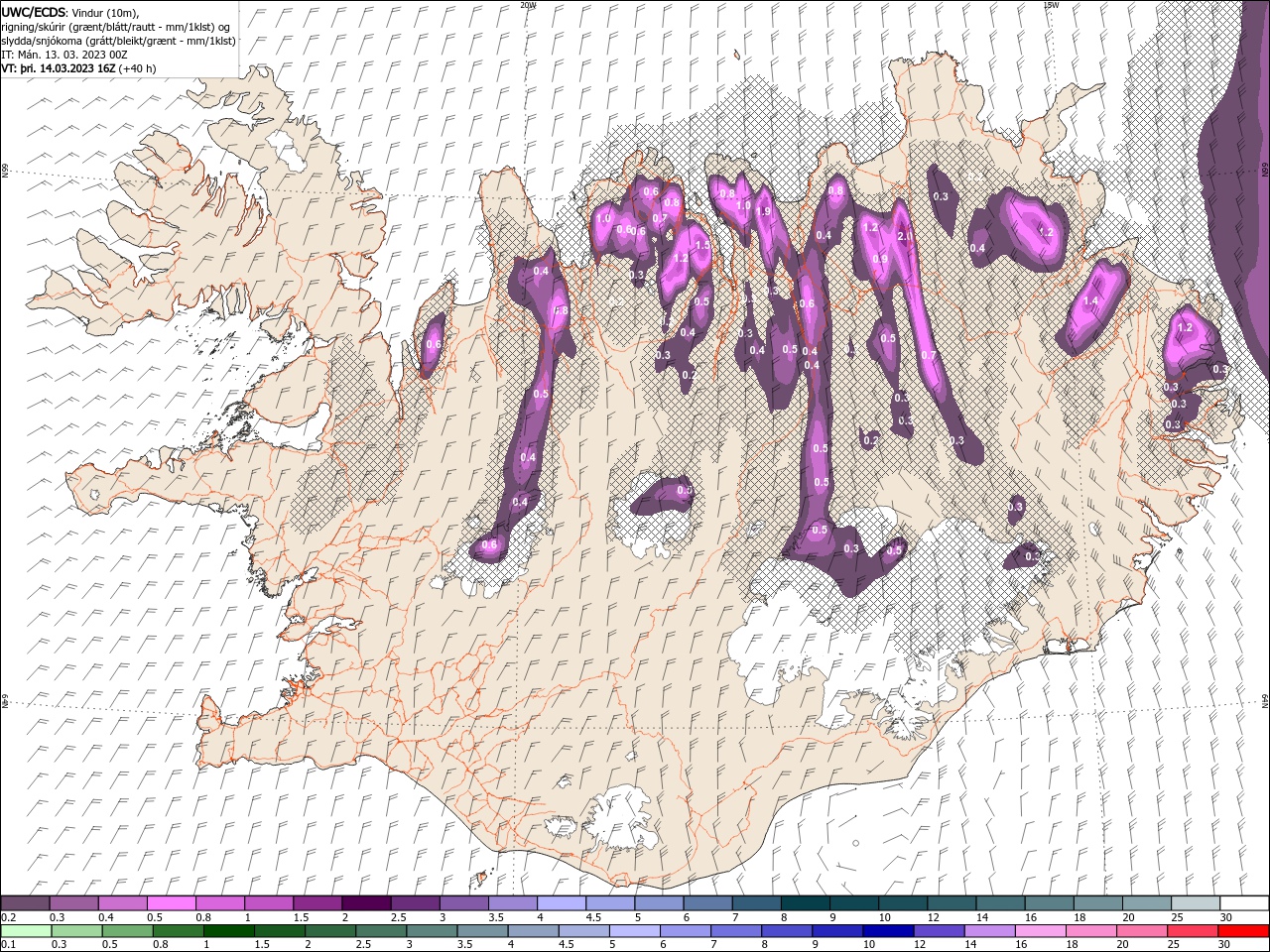Select snow scale swatch between 4 and 4.5
1270x952 pixels.
click(562, 902)
